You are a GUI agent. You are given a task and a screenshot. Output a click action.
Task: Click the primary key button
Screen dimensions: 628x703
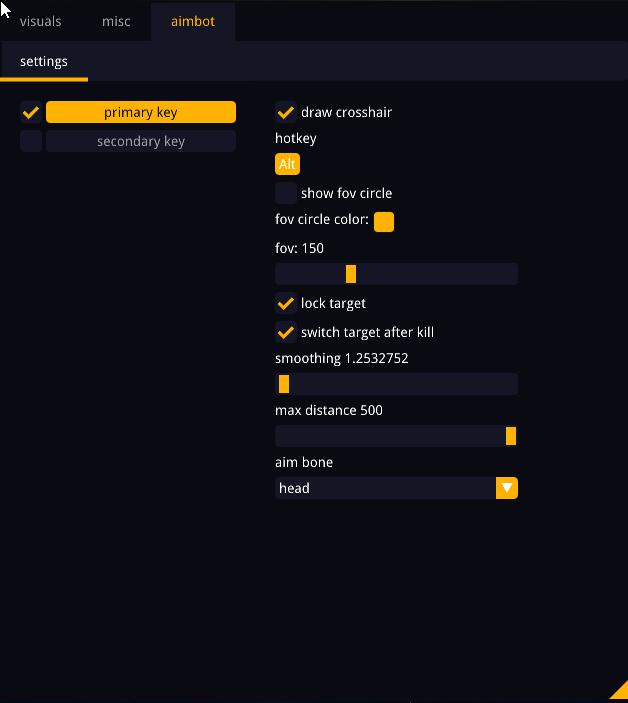(x=141, y=112)
